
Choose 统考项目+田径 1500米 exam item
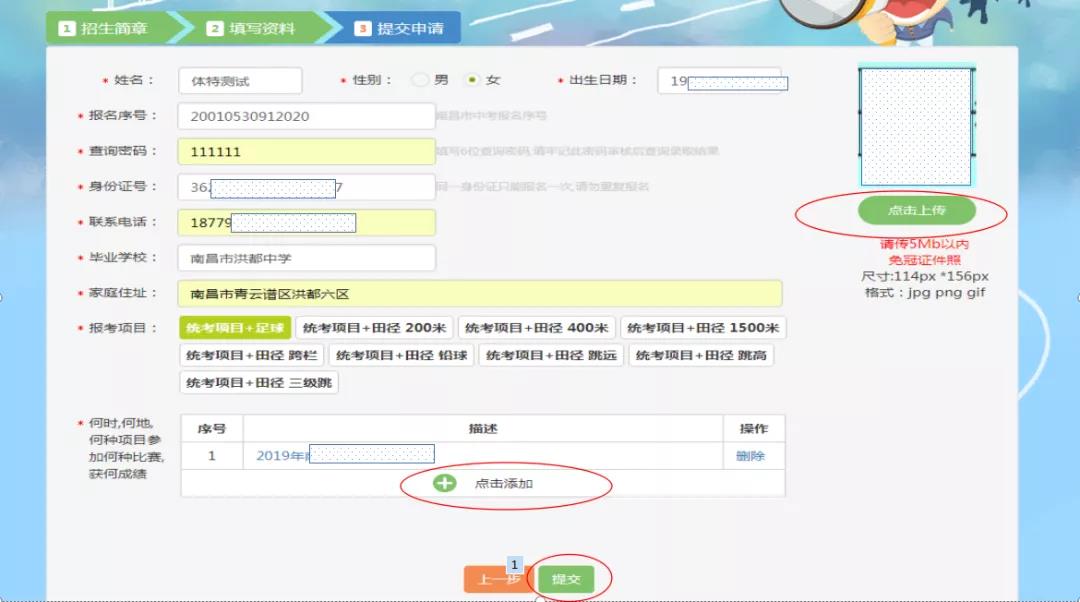point(703,328)
